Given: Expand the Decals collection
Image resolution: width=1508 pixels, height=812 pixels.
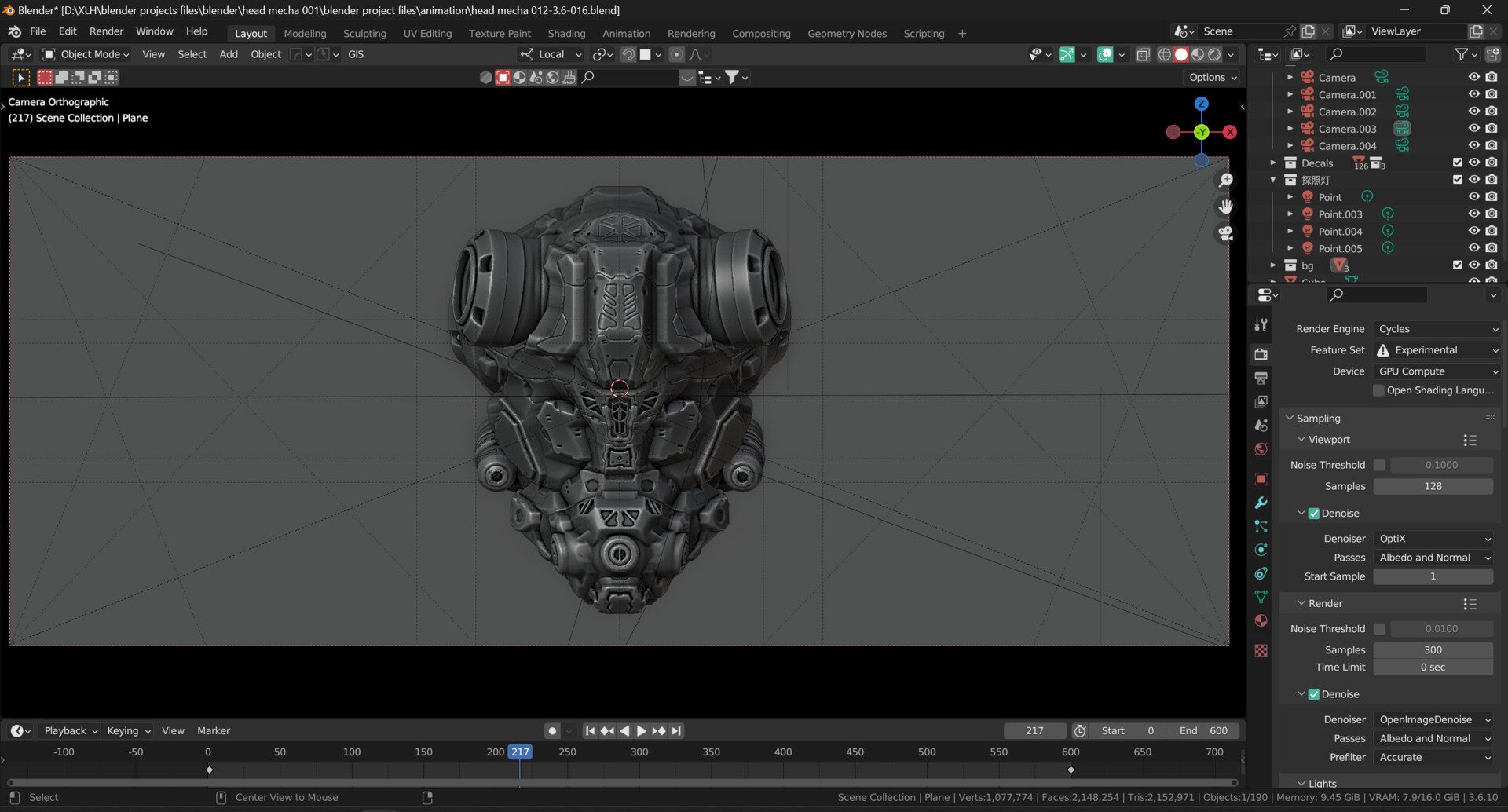Looking at the screenshot, I should pos(1273,163).
